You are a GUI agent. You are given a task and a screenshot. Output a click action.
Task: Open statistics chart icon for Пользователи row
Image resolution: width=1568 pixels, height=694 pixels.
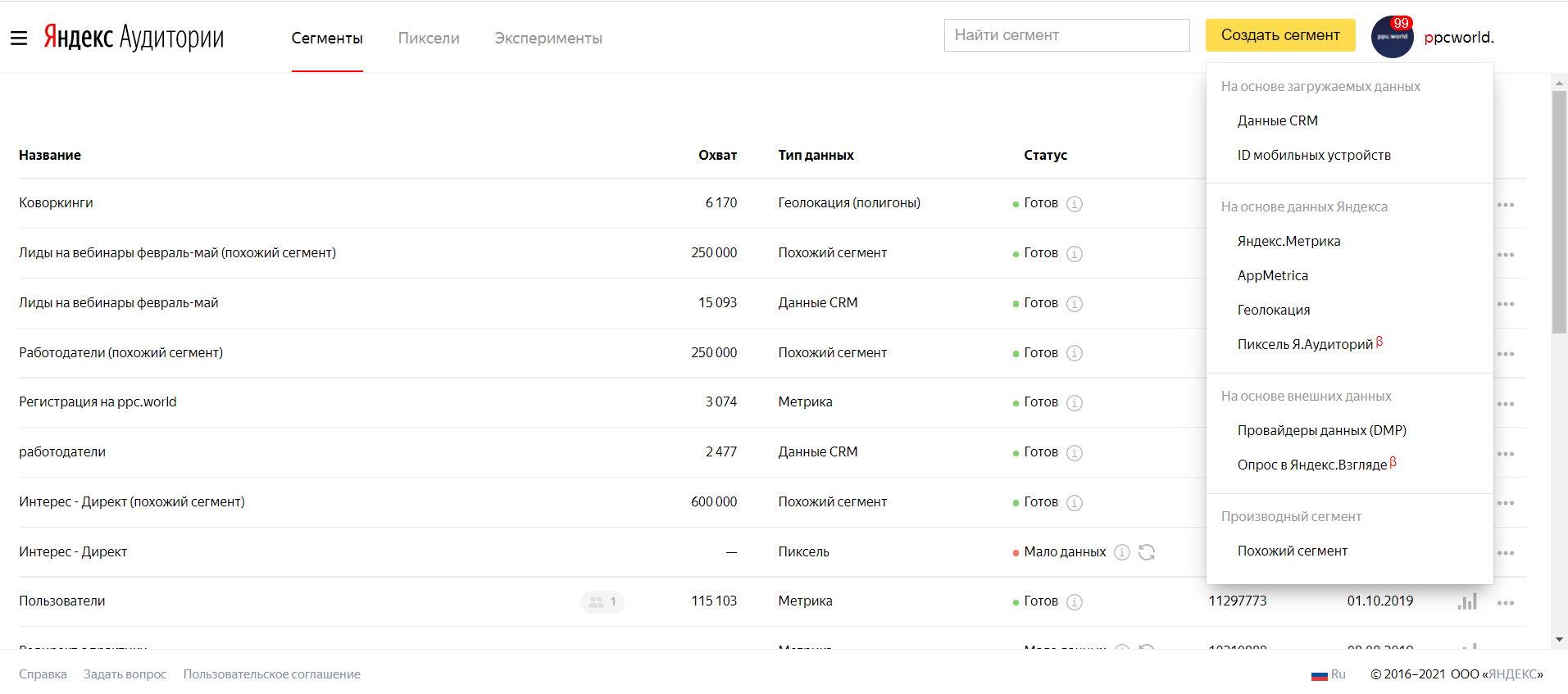point(1466,602)
